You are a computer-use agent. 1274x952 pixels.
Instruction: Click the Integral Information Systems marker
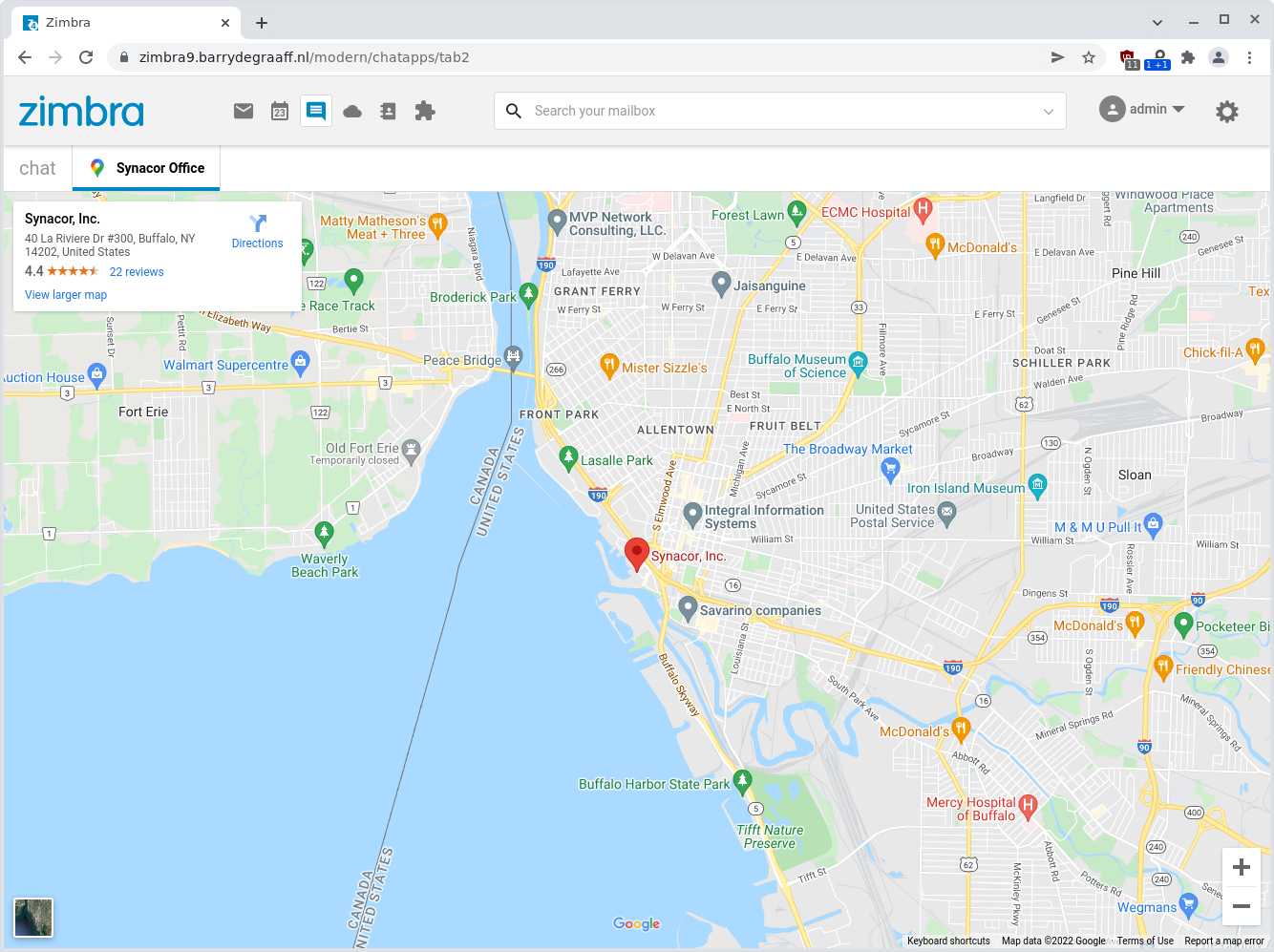pos(693,515)
